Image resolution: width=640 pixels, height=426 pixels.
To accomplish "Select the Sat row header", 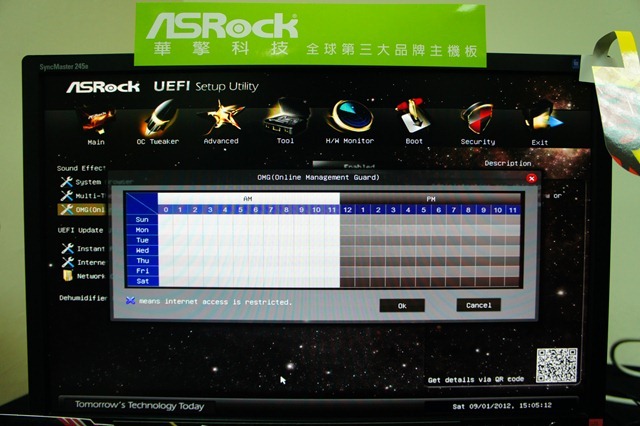I will [142, 281].
